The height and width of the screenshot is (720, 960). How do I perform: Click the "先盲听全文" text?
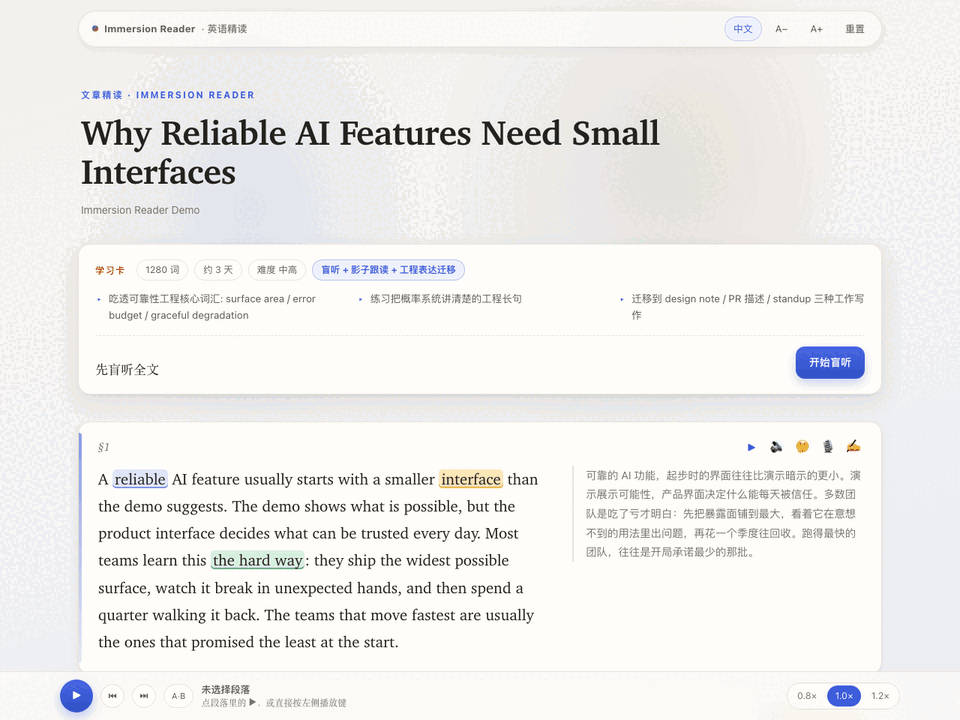pyautogui.click(x=127, y=370)
